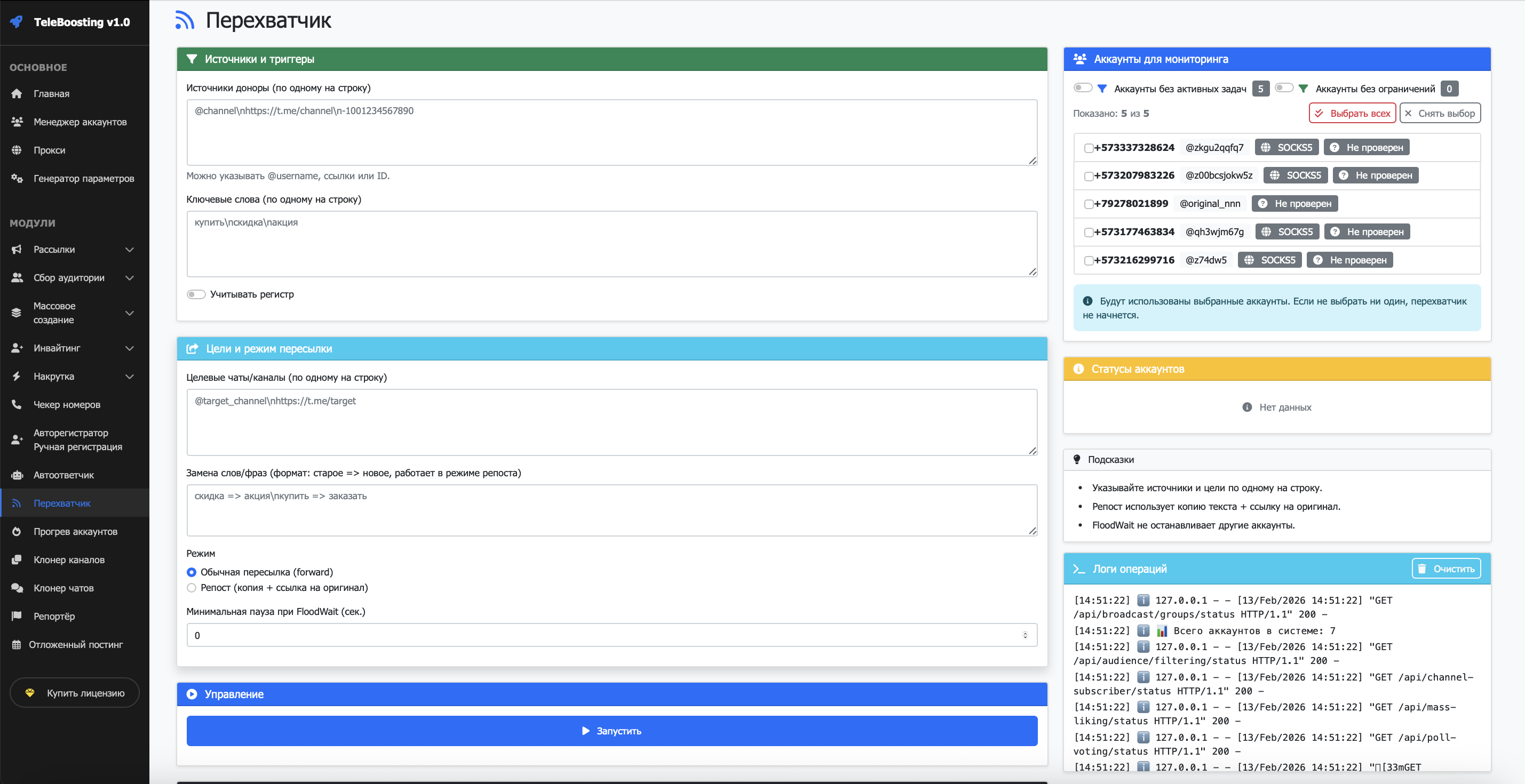
Task: Click the flame icon for Прогрев аккаунтов
Action: click(x=17, y=531)
